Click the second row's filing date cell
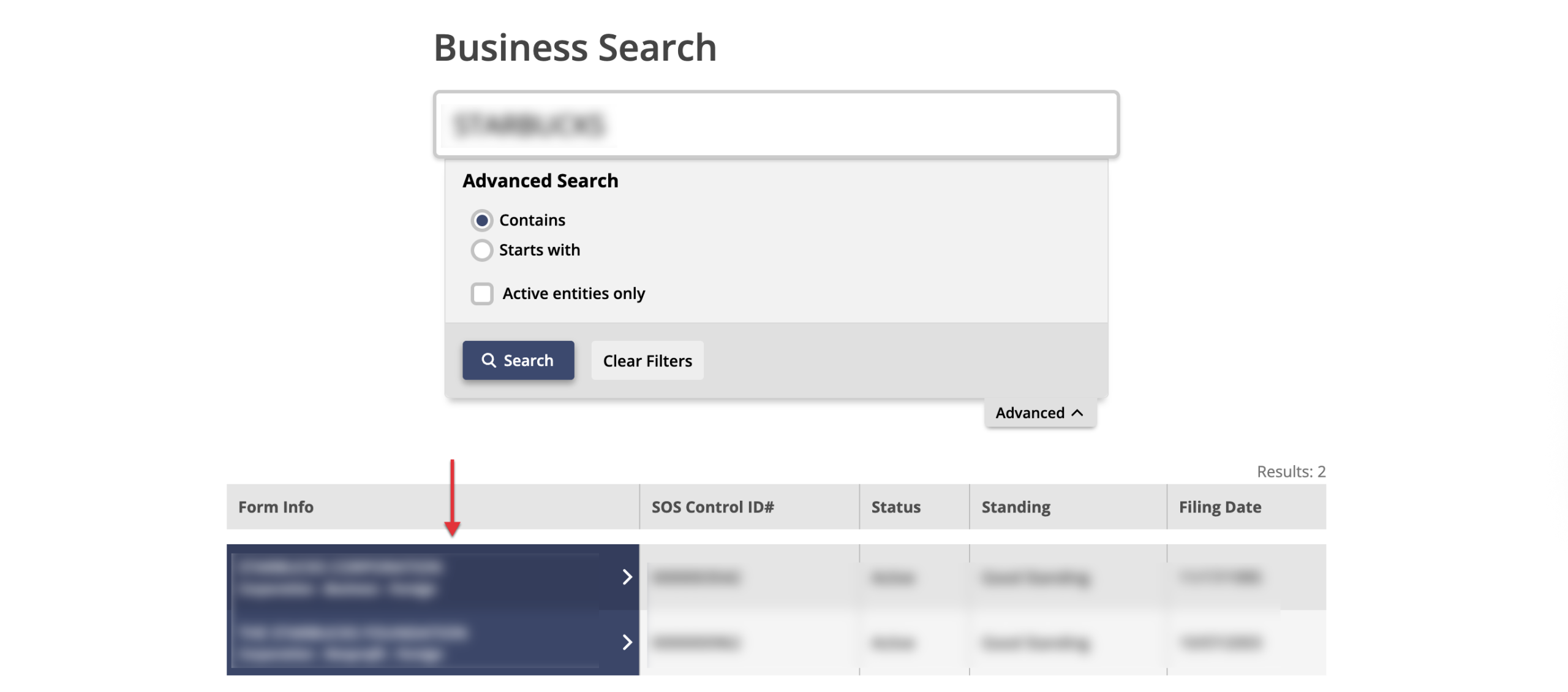 tap(1221, 642)
